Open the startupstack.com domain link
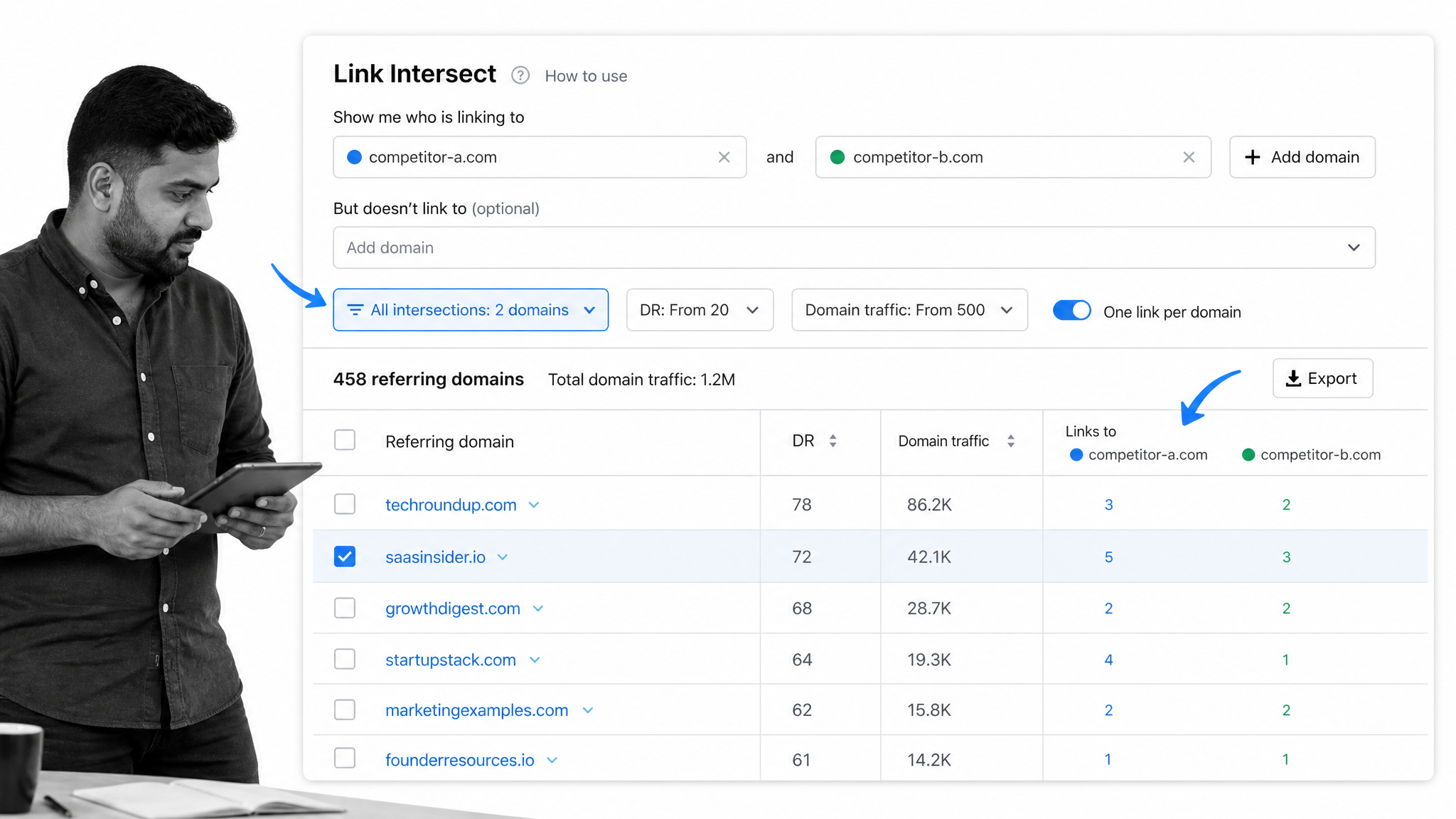1456x819 pixels. pos(451,660)
